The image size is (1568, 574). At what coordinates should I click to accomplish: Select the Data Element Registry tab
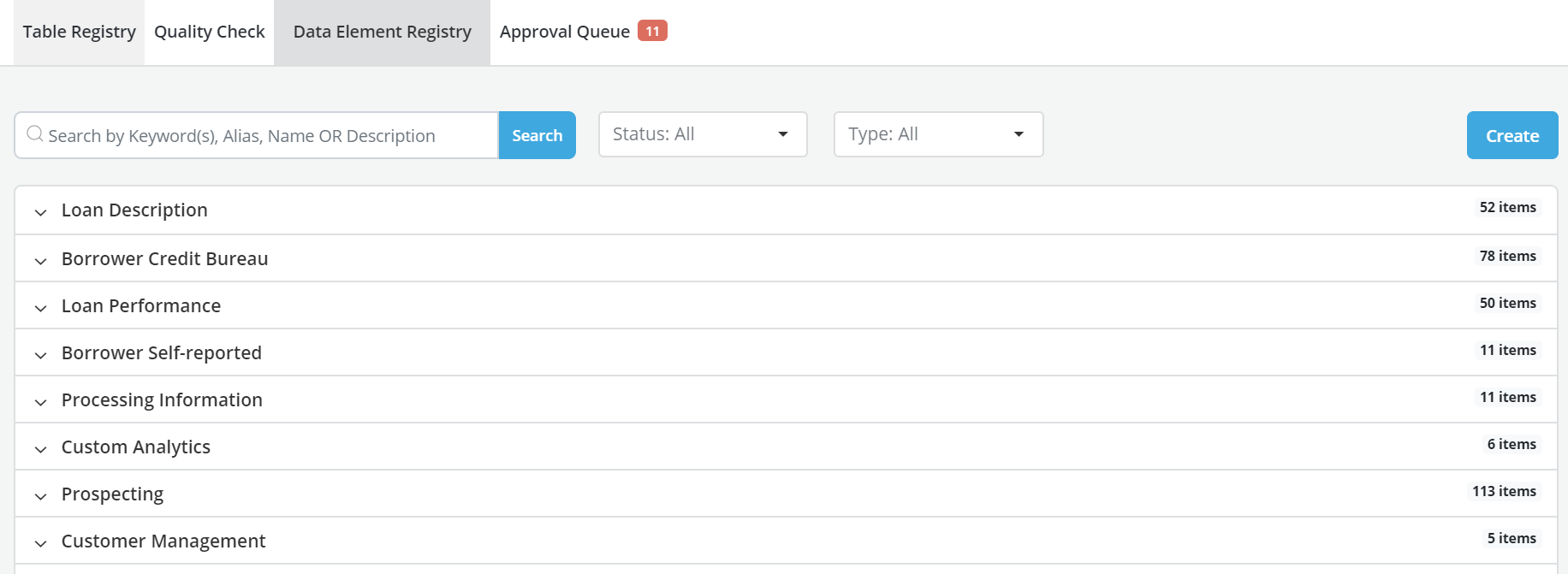tap(382, 32)
